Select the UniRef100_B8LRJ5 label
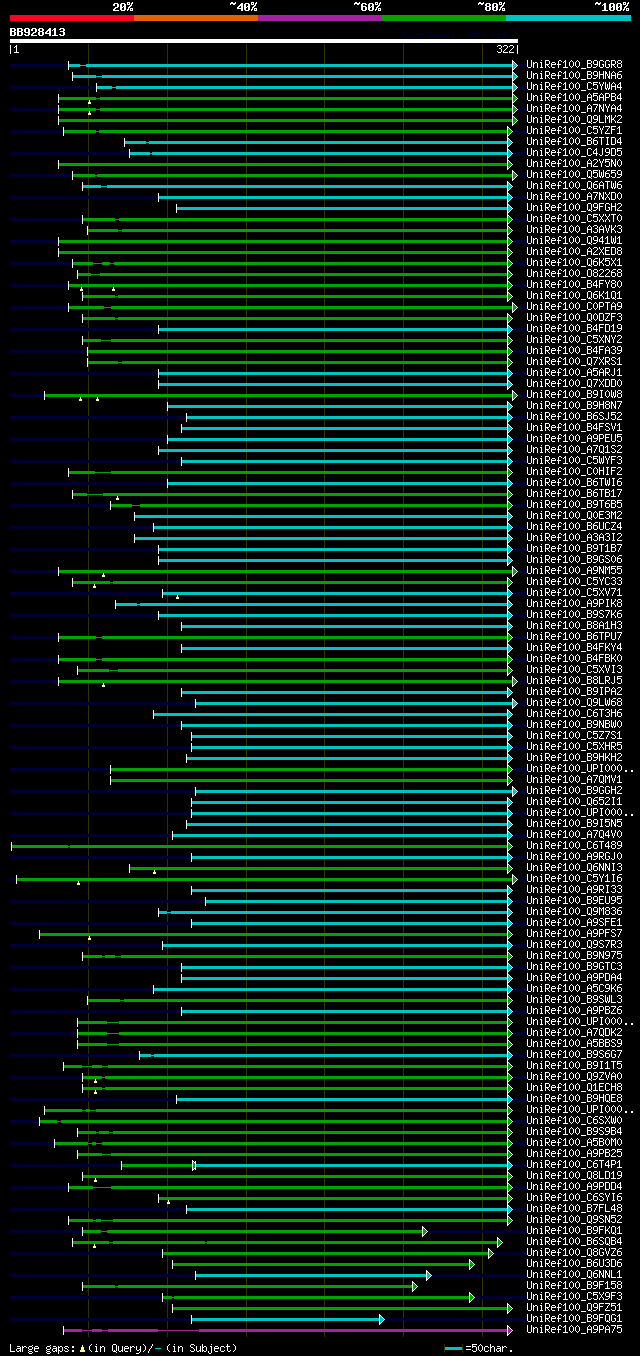 574,680
